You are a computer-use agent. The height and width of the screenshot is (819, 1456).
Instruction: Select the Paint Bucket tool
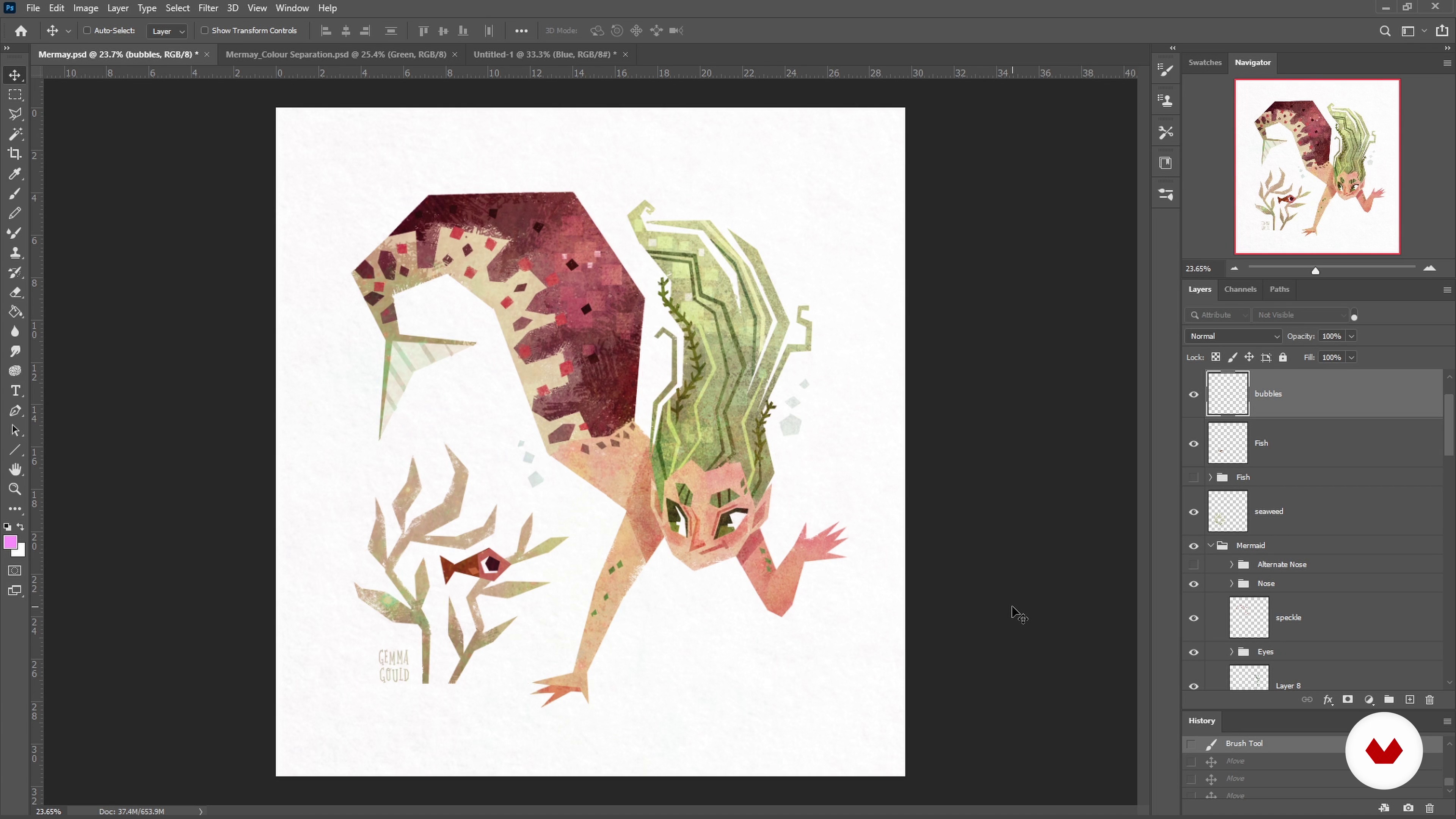click(15, 312)
